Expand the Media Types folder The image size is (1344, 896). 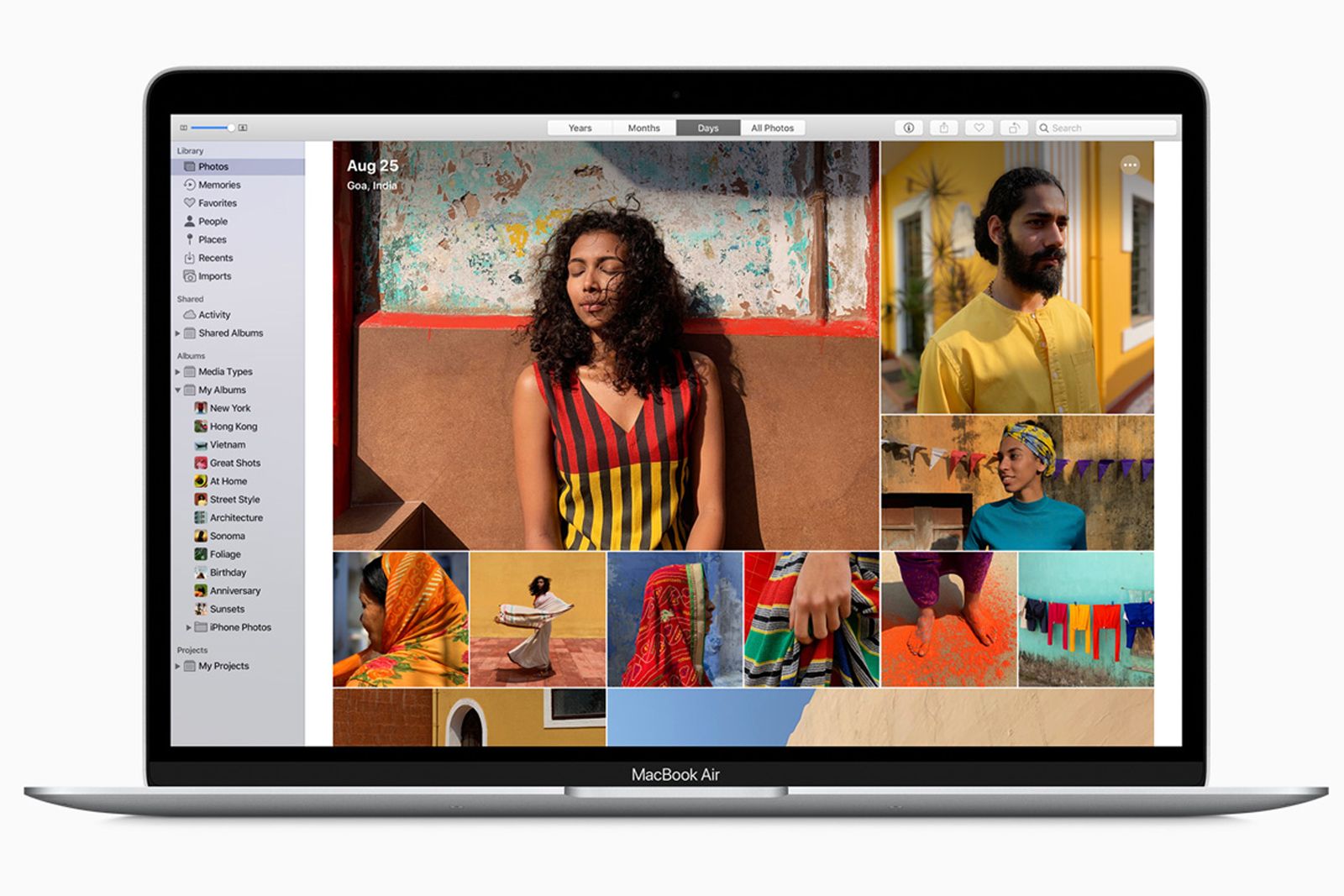[177, 372]
